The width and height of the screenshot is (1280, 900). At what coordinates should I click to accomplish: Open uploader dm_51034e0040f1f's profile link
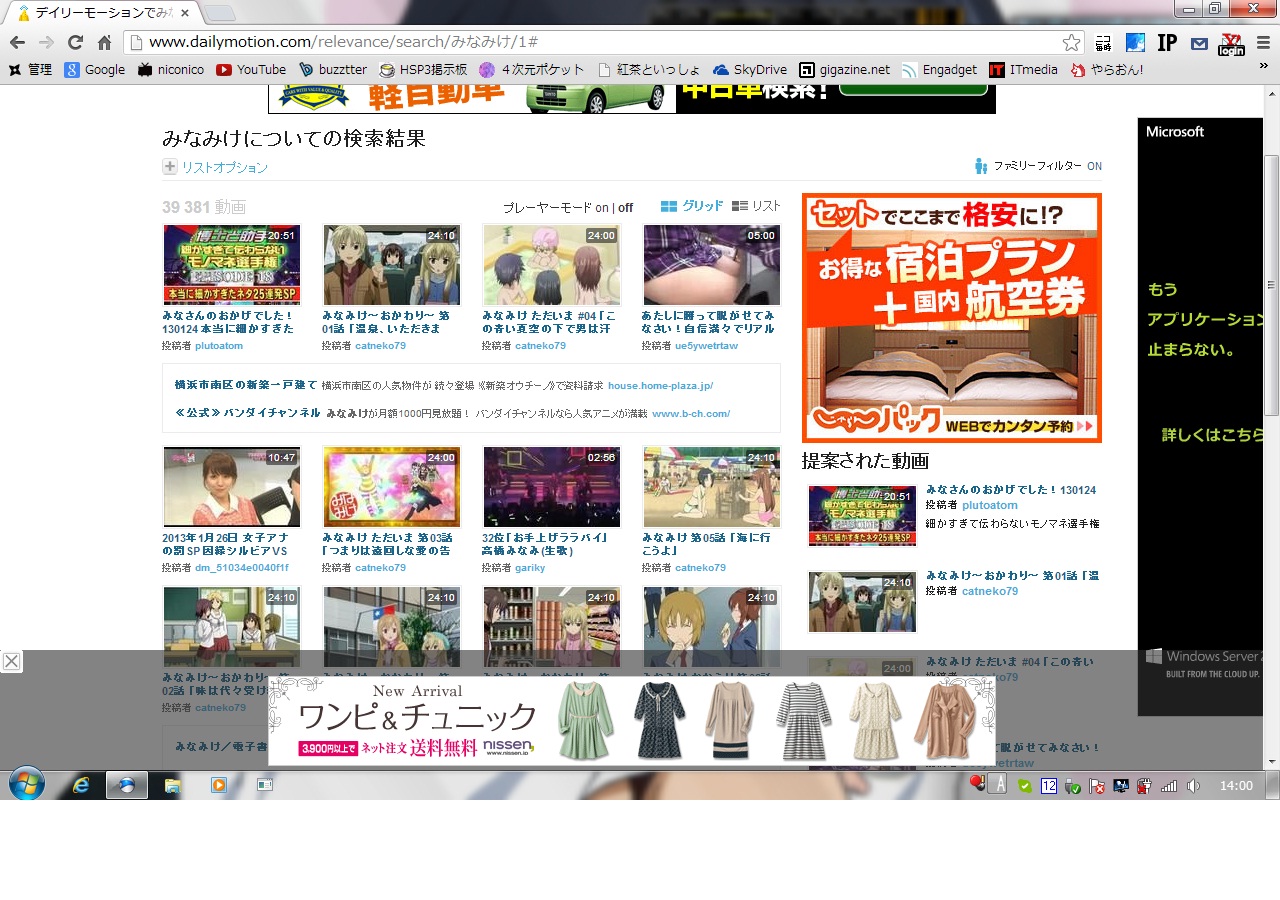point(241,568)
